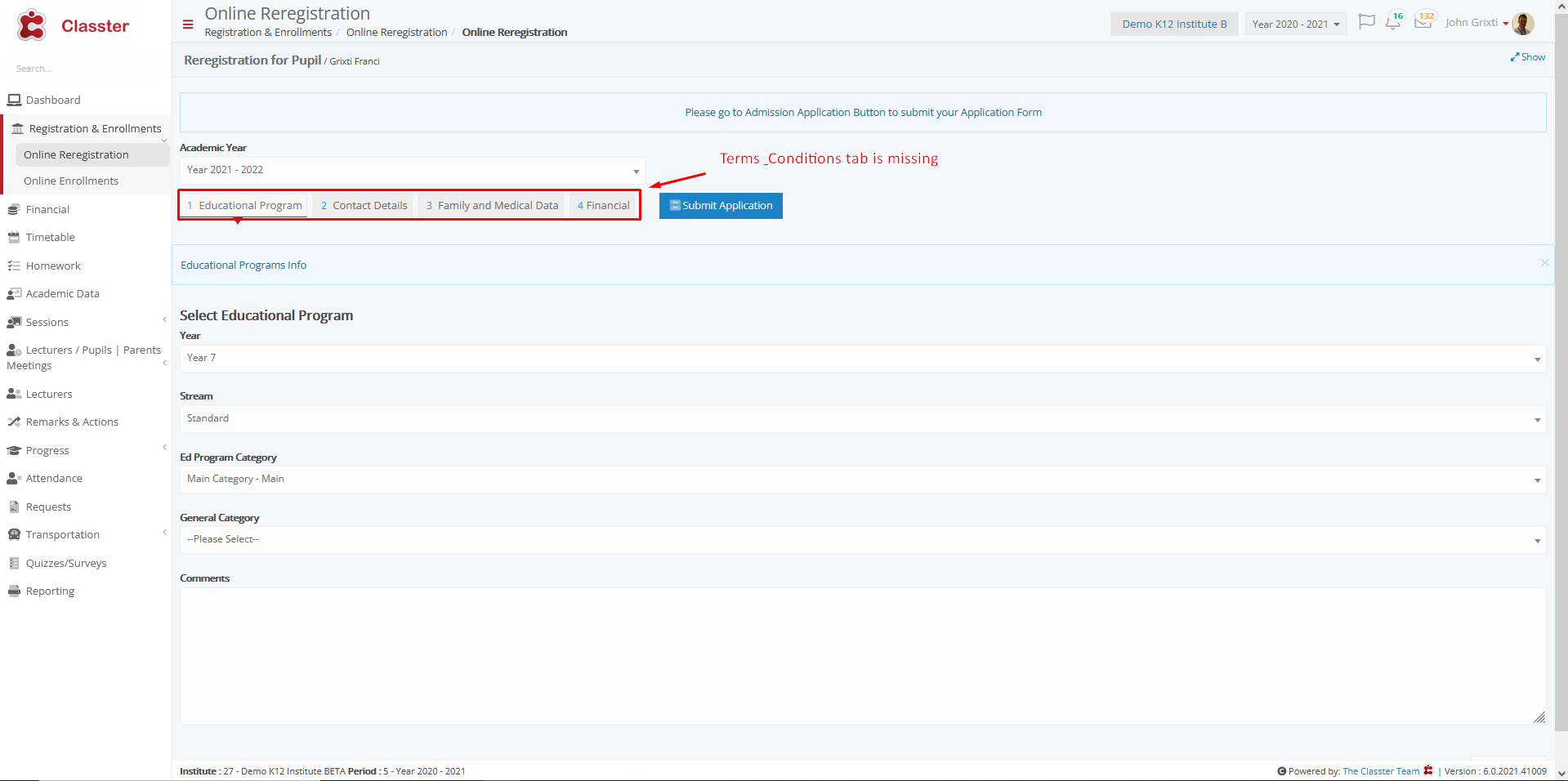The image size is (1568, 781).
Task: Expand the Progress sidebar menu
Action: coord(164,447)
